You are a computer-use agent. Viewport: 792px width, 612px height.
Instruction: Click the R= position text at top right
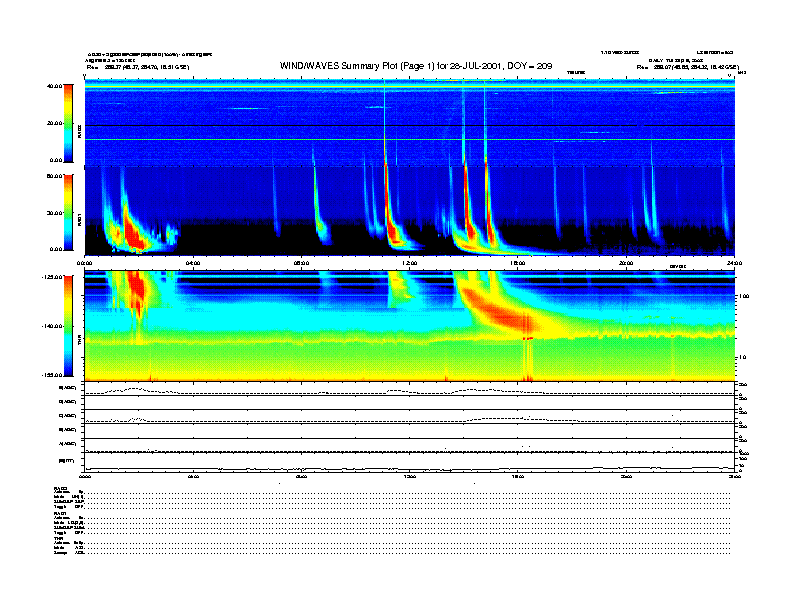click(688, 67)
